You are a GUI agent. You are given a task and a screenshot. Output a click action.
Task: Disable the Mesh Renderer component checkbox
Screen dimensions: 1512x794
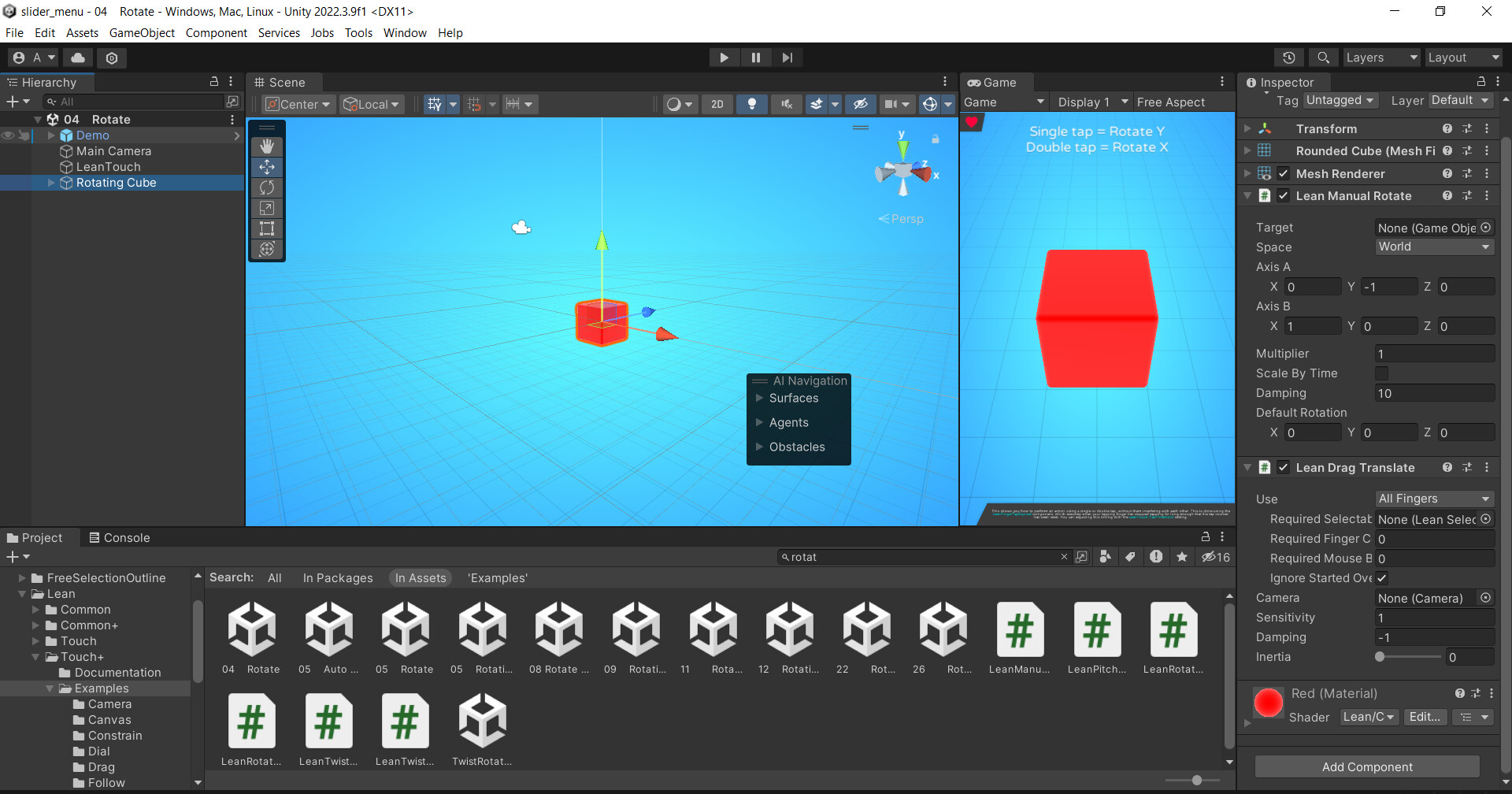tap(1284, 173)
